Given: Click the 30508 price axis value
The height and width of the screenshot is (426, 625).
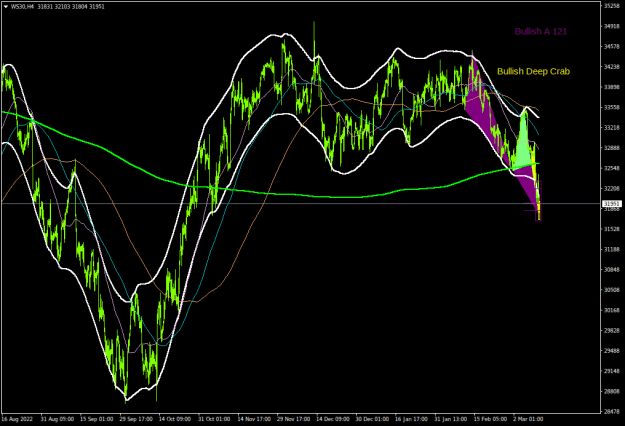Looking at the screenshot, I should 611,290.
